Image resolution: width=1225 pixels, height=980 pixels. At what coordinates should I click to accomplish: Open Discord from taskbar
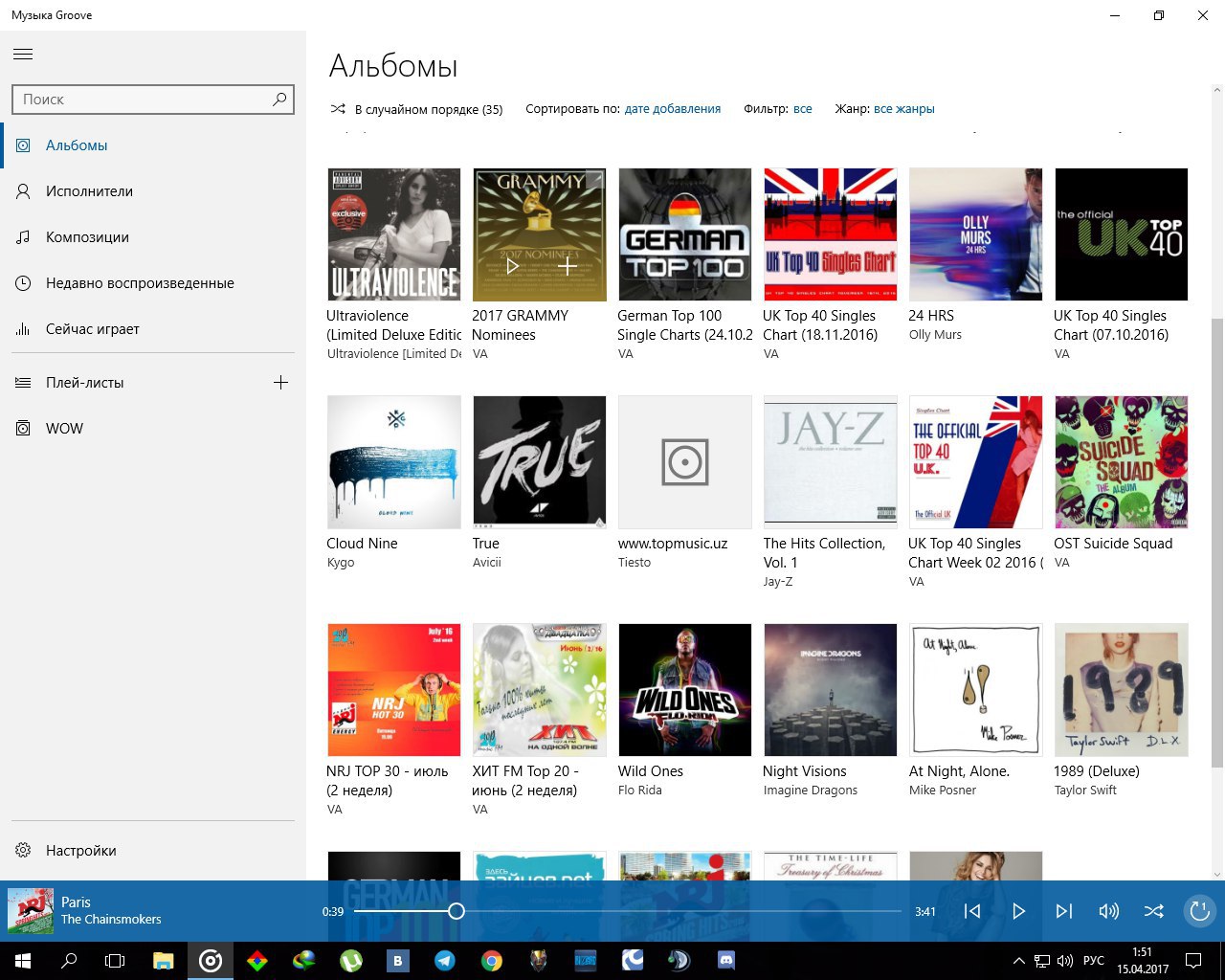[x=726, y=961]
